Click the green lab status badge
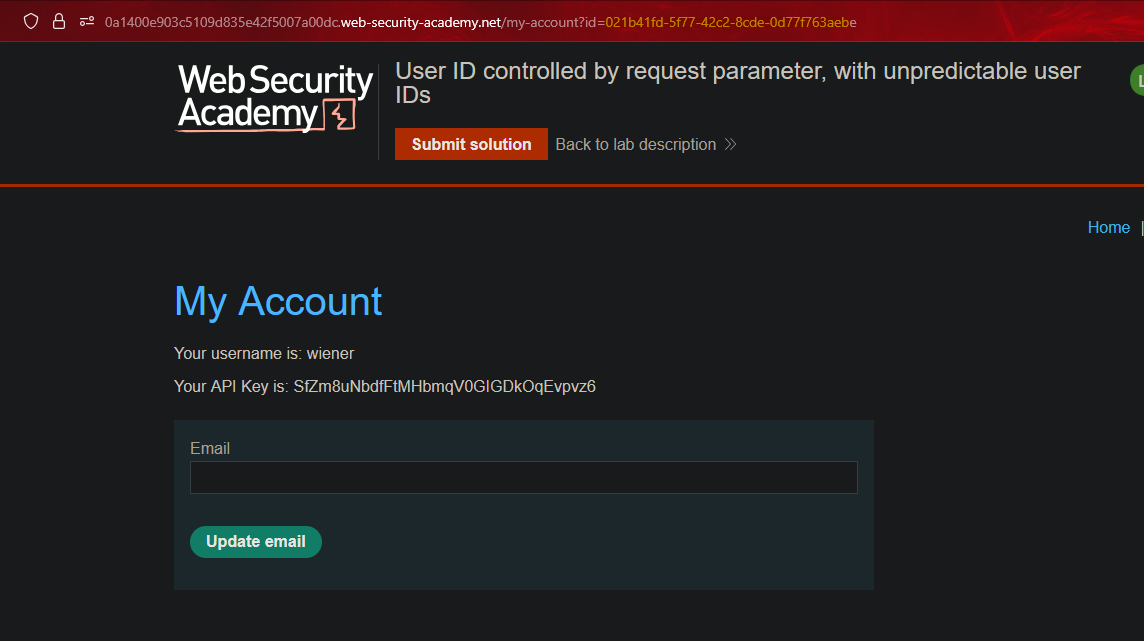 click(x=1137, y=81)
